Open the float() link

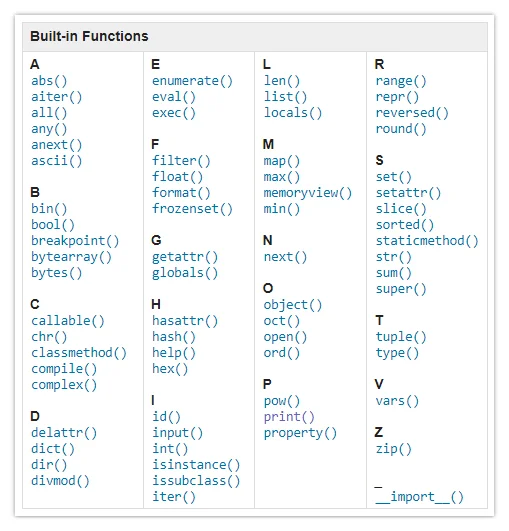(177, 177)
